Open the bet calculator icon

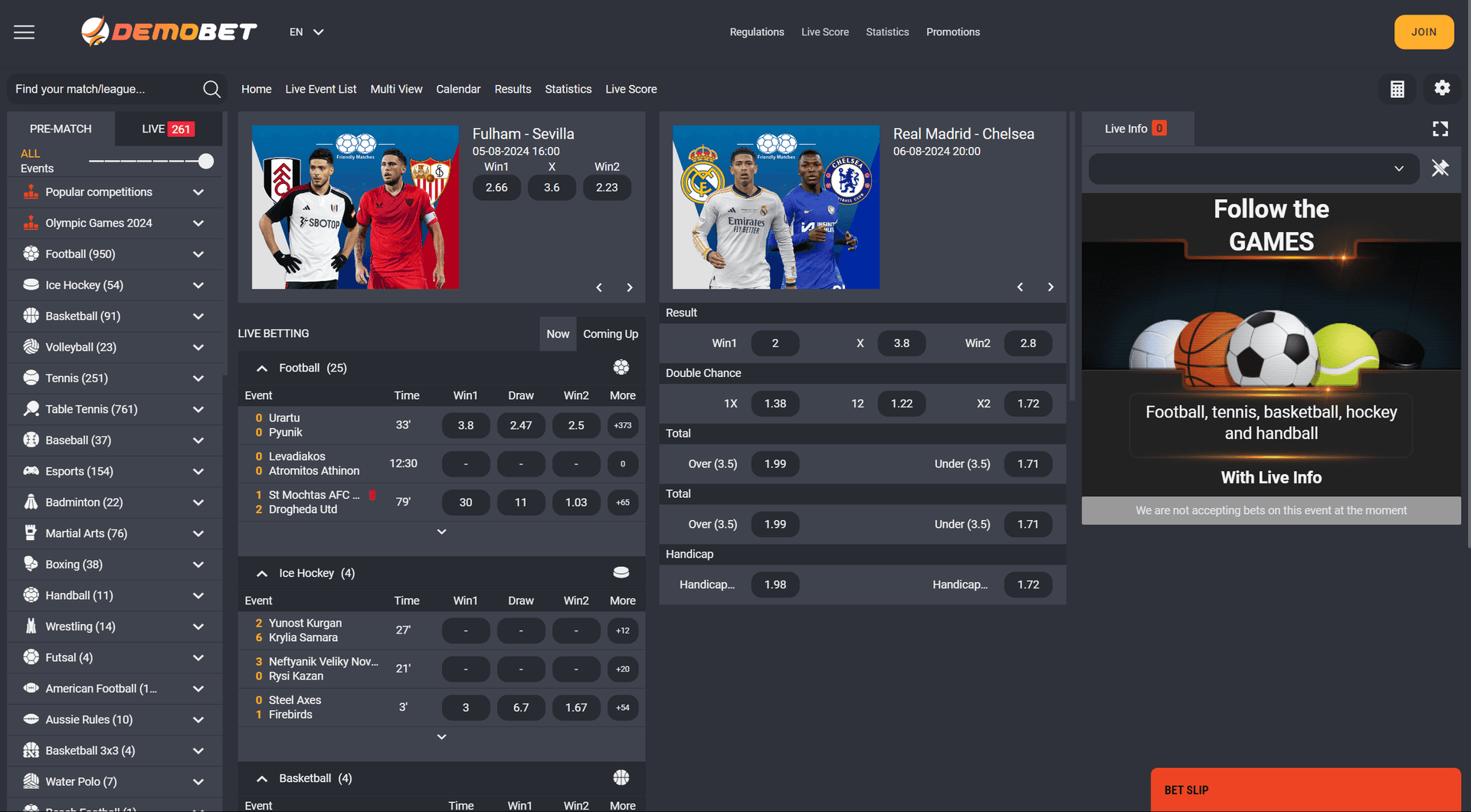pyautogui.click(x=1397, y=89)
